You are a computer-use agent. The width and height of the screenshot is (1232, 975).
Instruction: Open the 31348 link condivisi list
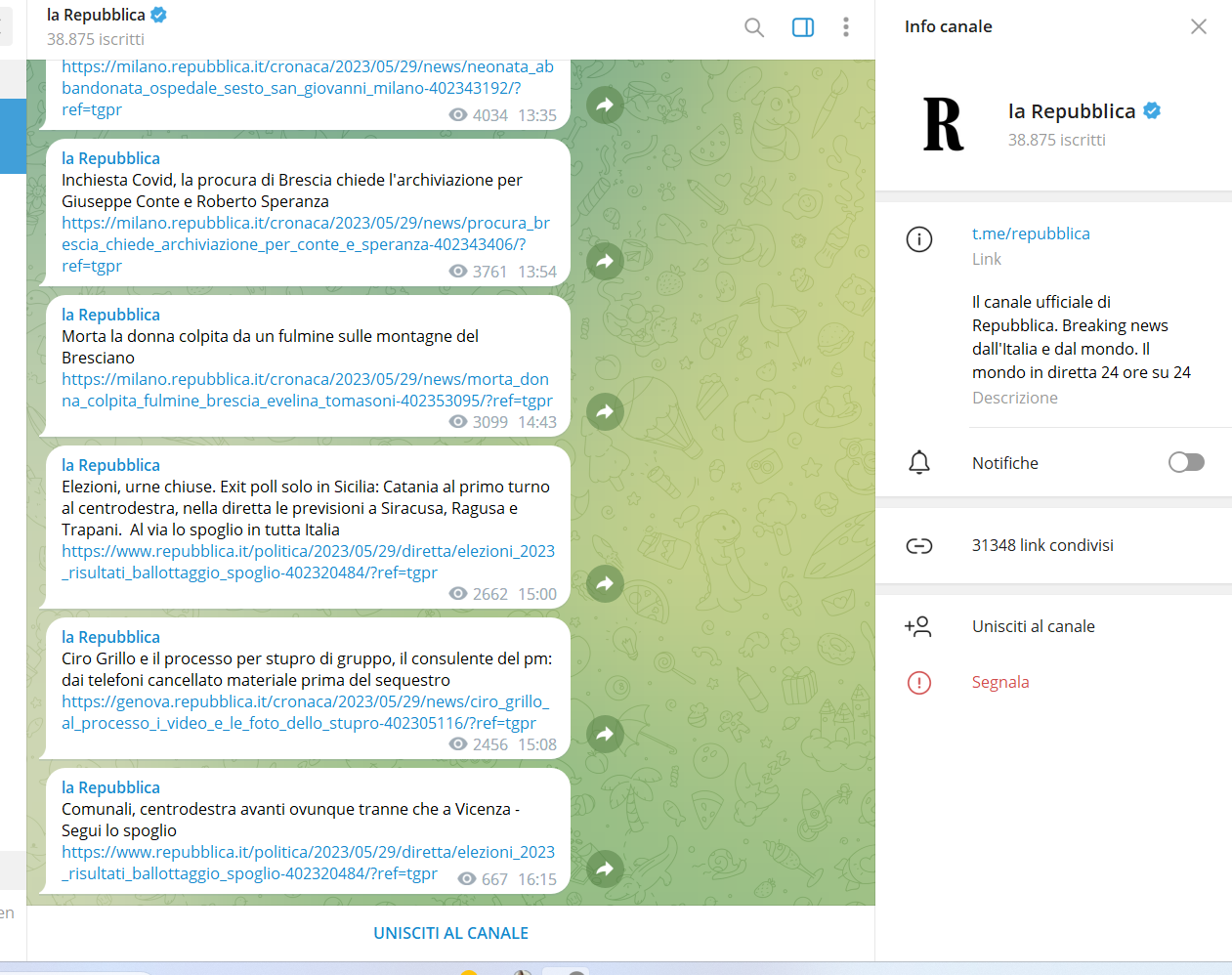[1041, 545]
